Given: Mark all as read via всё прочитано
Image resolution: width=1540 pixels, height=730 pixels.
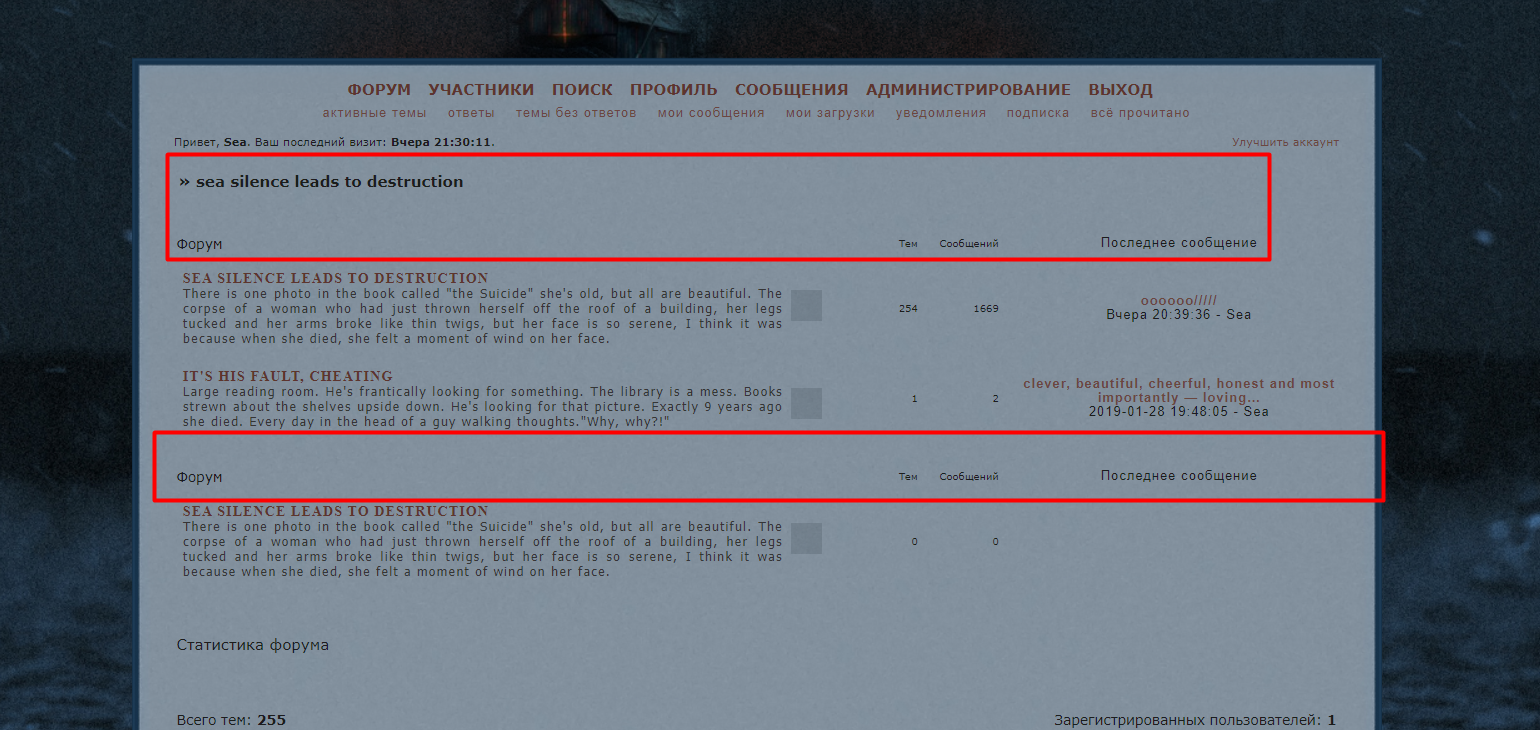Looking at the screenshot, I should tap(1140, 113).
